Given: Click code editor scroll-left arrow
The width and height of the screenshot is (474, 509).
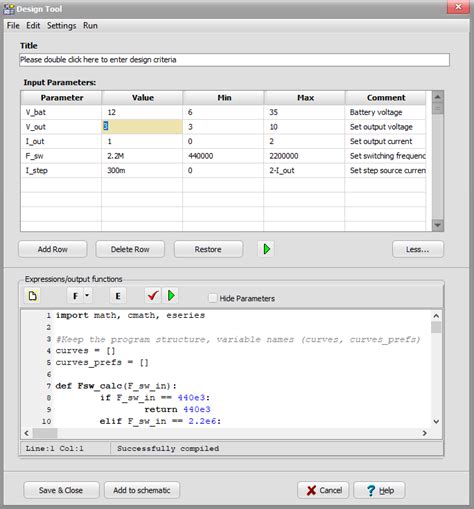Looking at the screenshot, I should [x=27, y=433].
